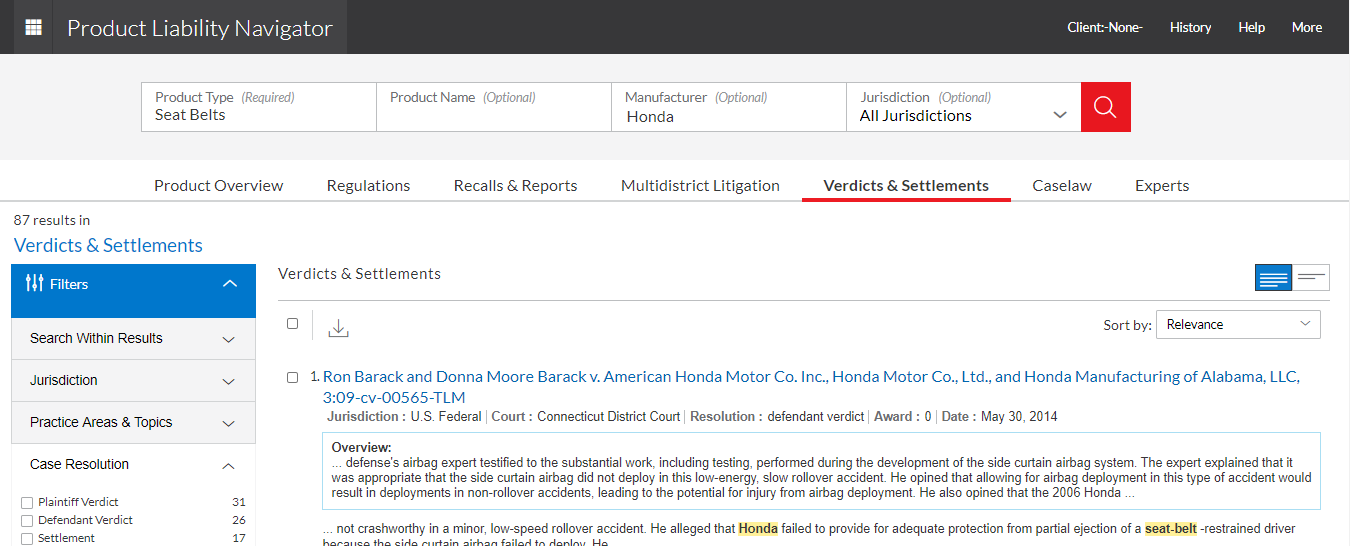Edit the Product Type field Seat Belts
This screenshot has width=1350, height=546.
[x=259, y=107]
